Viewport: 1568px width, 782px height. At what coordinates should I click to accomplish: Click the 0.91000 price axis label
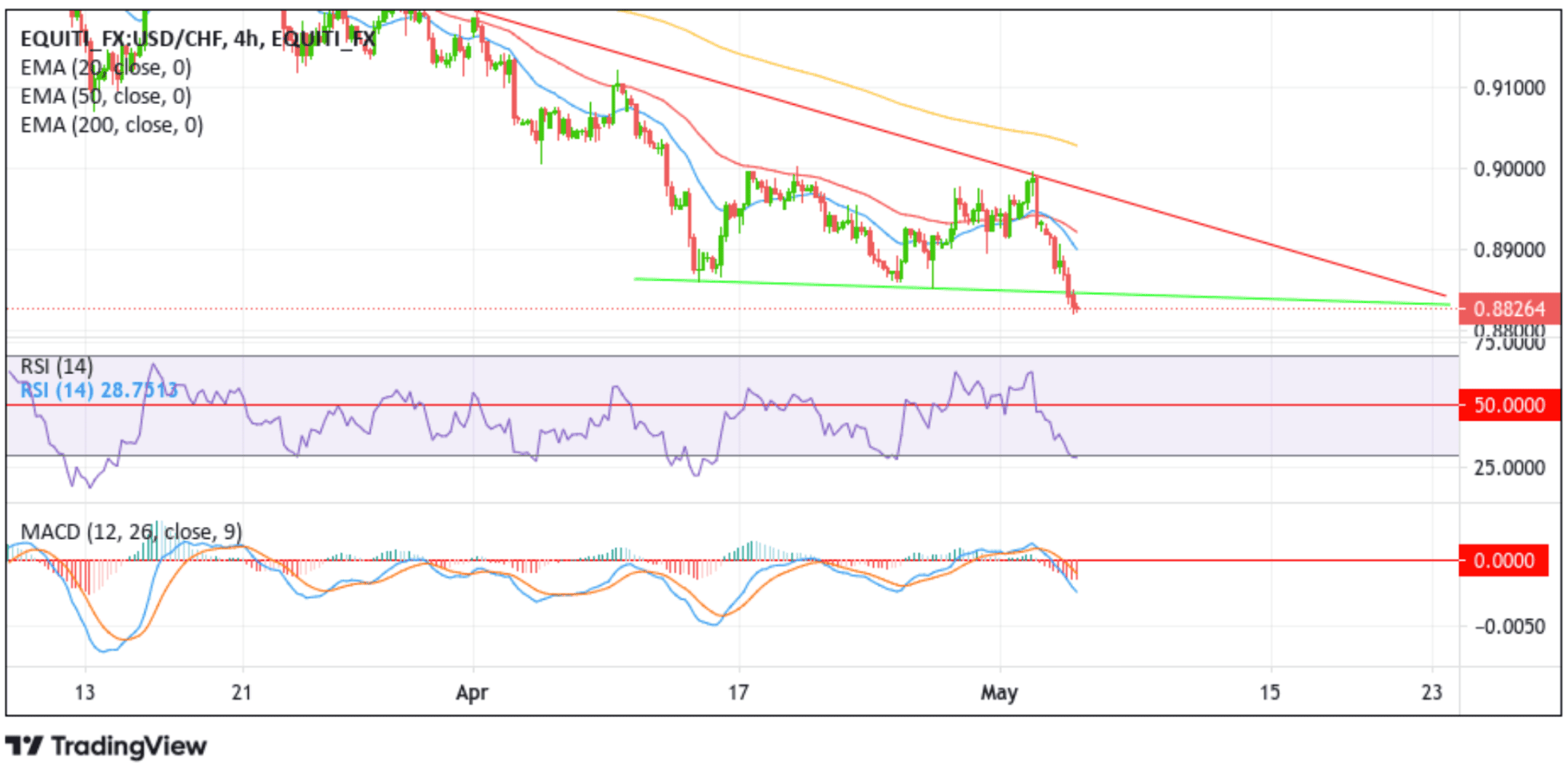click(x=1509, y=88)
